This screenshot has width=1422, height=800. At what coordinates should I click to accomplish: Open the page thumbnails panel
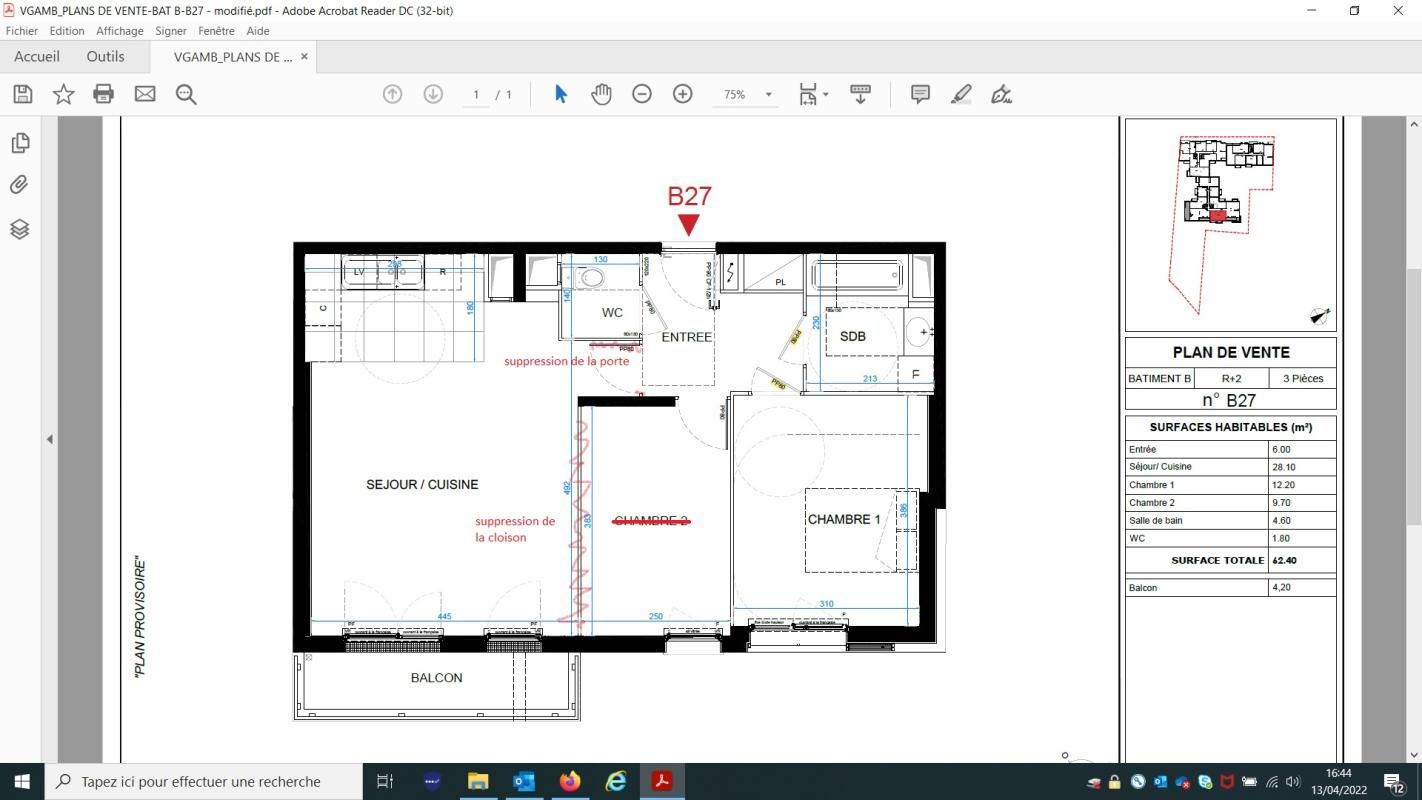[20, 143]
